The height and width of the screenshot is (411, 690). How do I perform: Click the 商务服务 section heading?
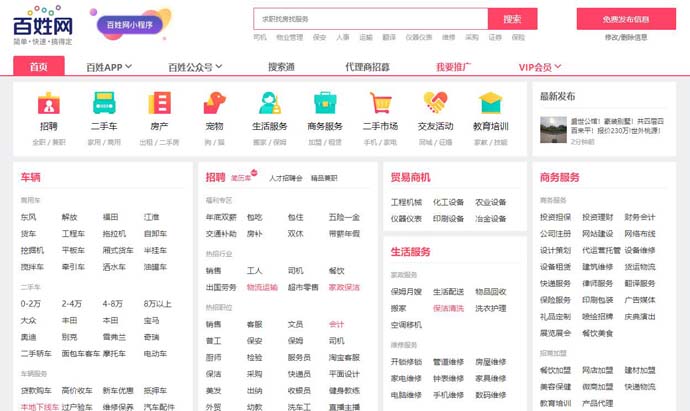tap(560, 177)
